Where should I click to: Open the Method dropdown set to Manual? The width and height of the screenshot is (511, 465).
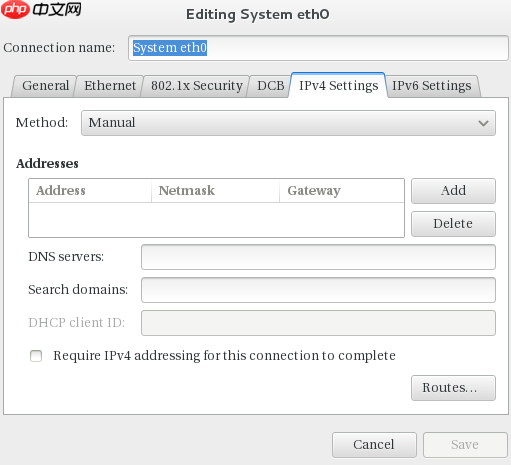tap(288, 123)
